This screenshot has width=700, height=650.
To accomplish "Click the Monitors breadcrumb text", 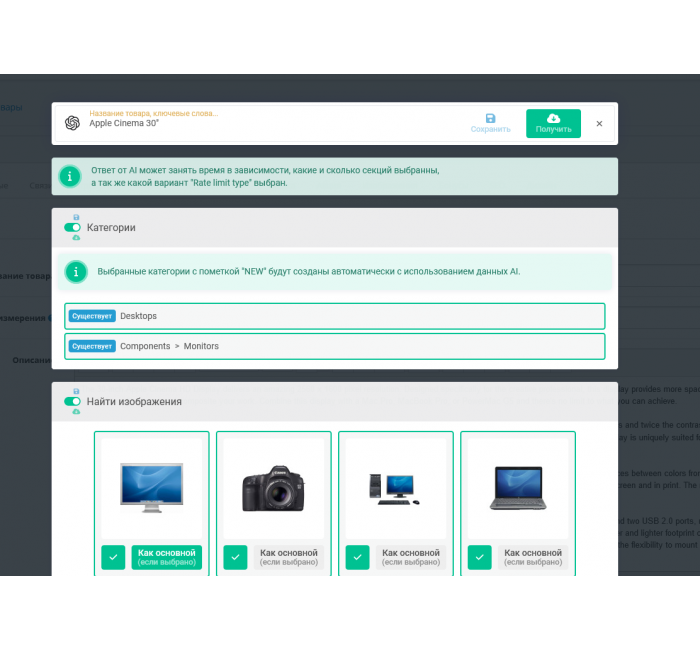I will [201, 346].
